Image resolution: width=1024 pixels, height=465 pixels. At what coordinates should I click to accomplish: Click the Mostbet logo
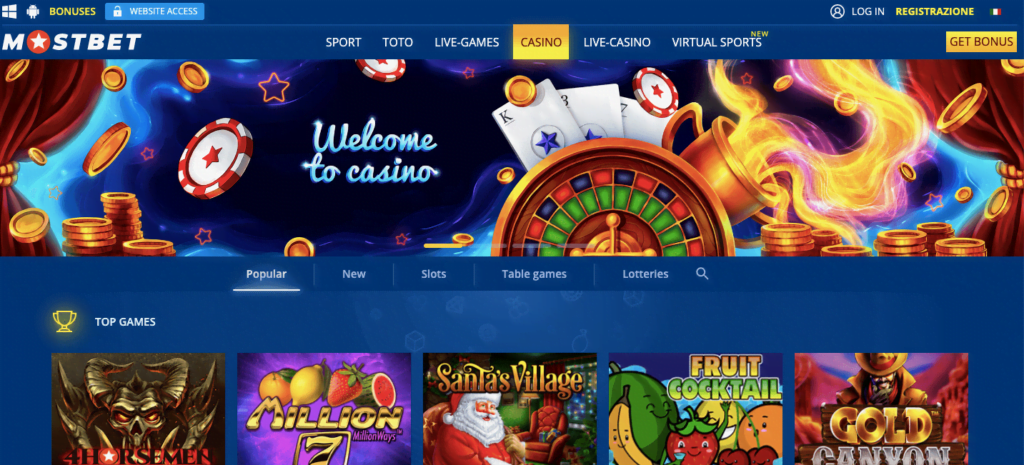71,42
